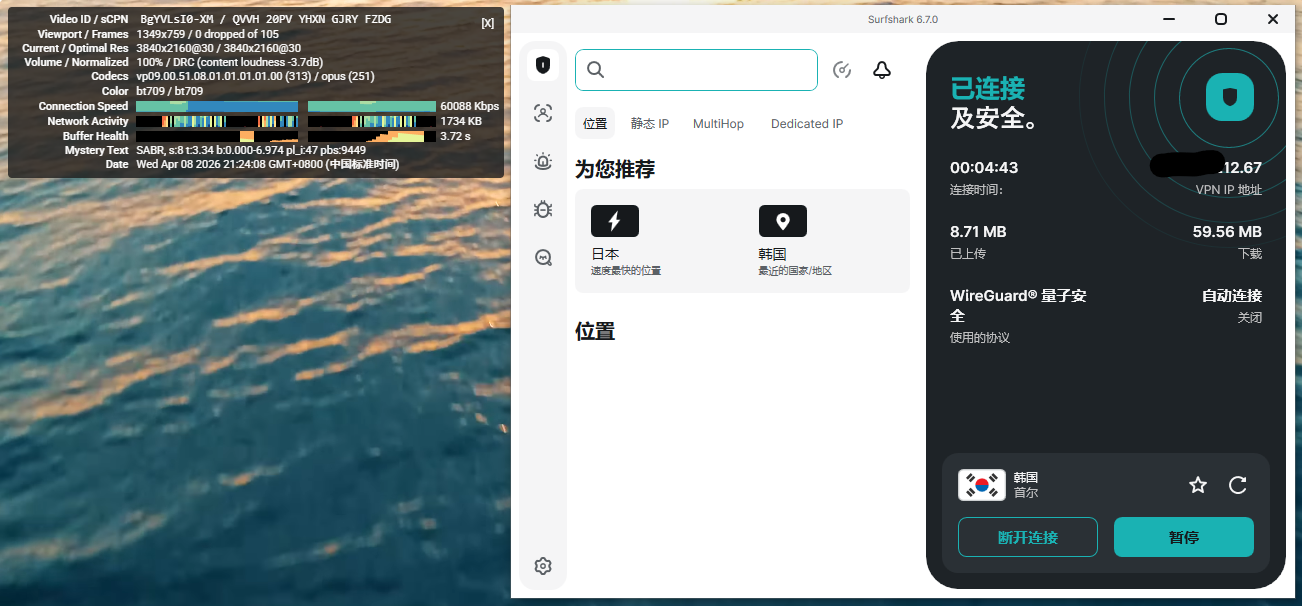Minimize the Surfshark window

(x=1169, y=19)
